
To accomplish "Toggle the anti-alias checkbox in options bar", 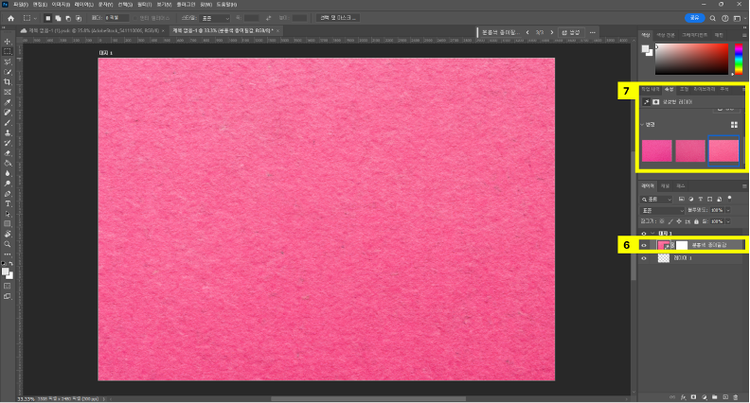I will 135,18.
